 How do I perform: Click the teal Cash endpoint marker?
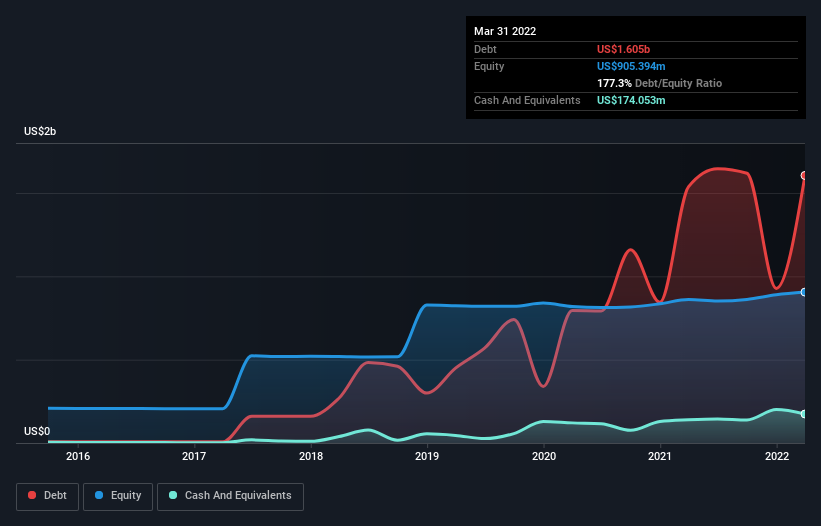pyautogui.click(x=804, y=414)
